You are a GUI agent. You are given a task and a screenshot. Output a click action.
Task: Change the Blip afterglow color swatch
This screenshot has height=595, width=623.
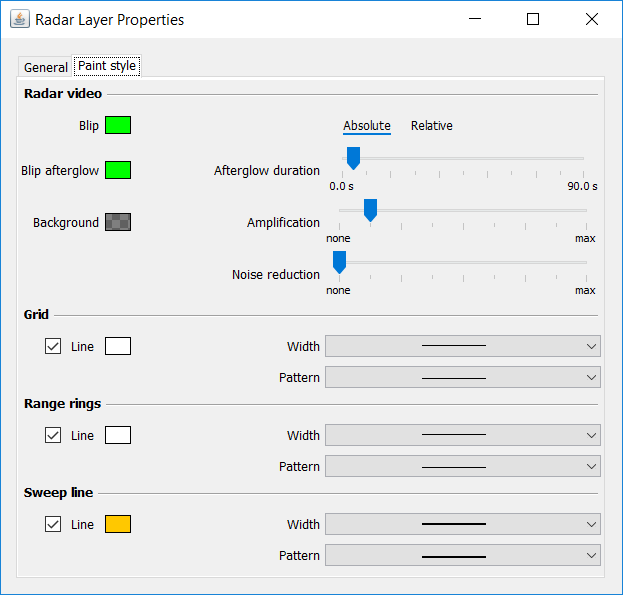(x=118, y=170)
